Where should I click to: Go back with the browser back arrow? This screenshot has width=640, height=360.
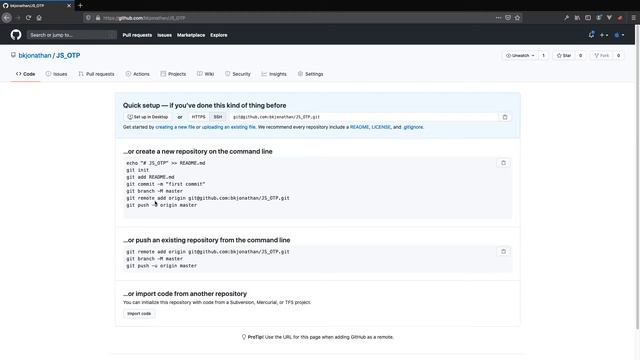(7, 18)
